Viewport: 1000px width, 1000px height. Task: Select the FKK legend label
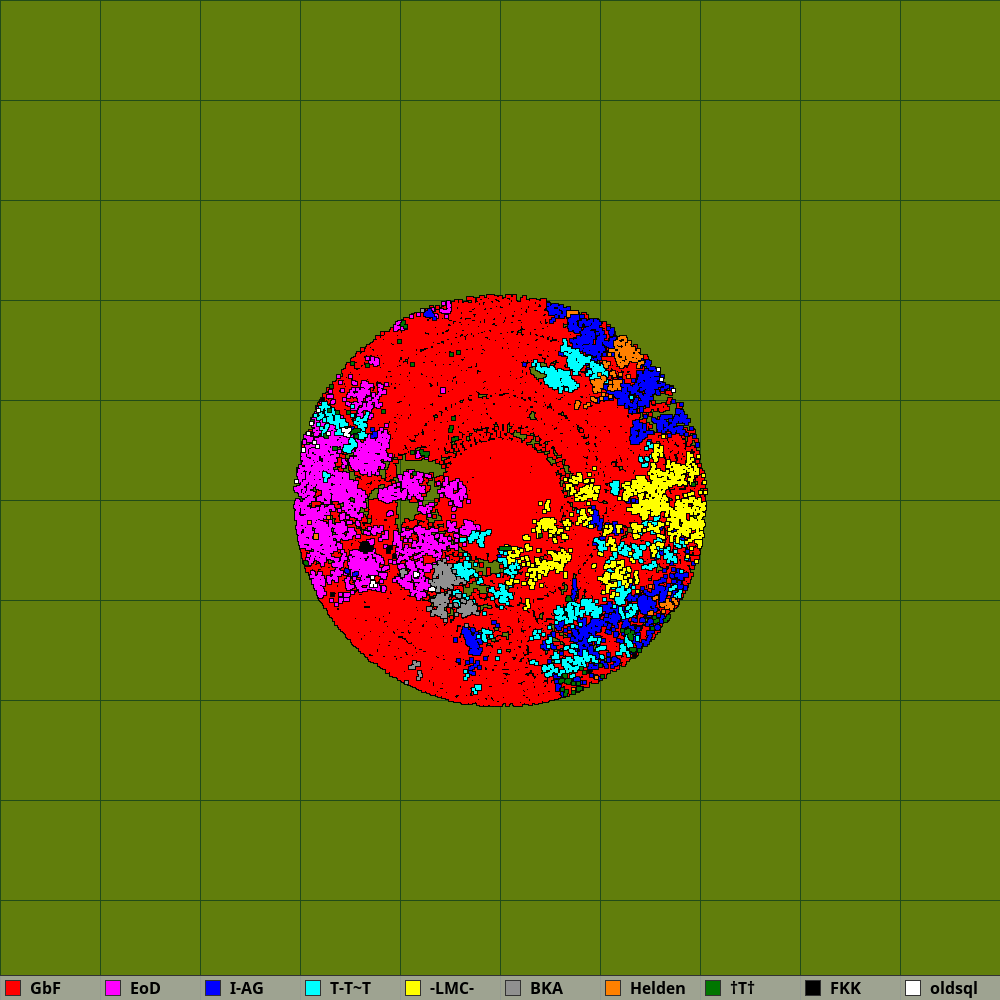click(x=846, y=988)
